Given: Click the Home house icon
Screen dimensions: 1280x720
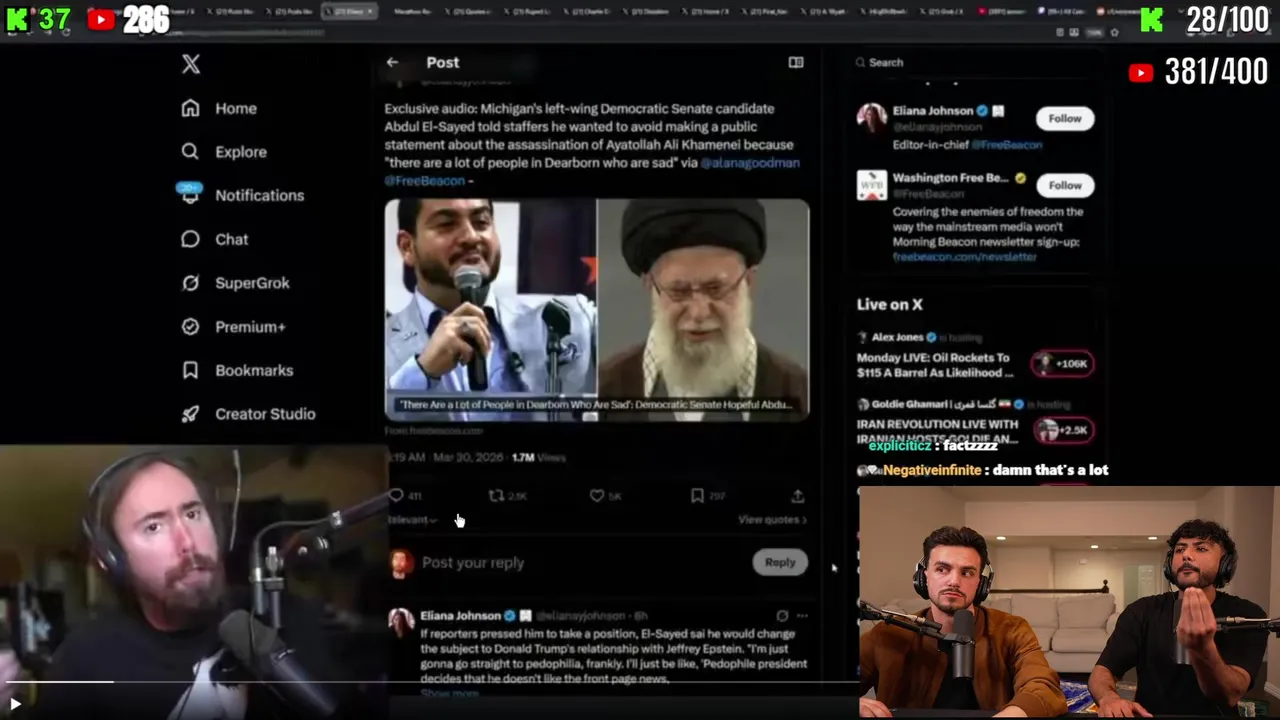Looking at the screenshot, I should (x=190, y=108).
